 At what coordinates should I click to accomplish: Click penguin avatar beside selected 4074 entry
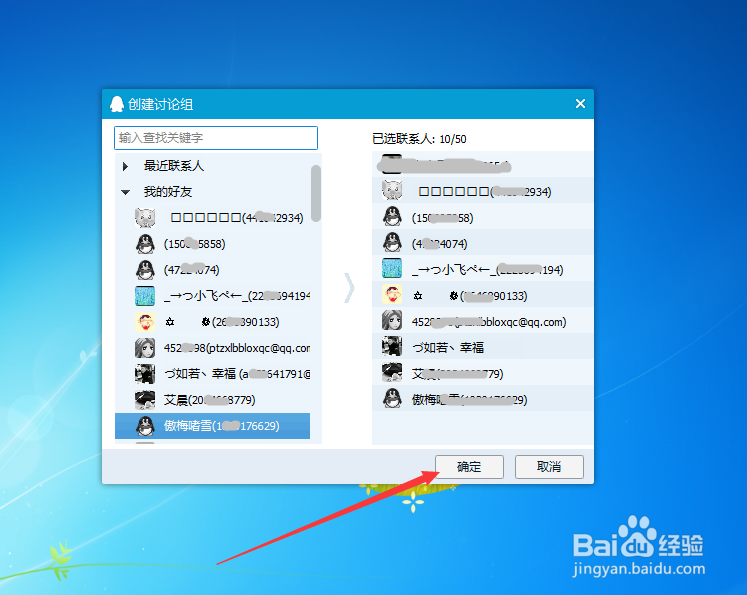coord(392,242)
